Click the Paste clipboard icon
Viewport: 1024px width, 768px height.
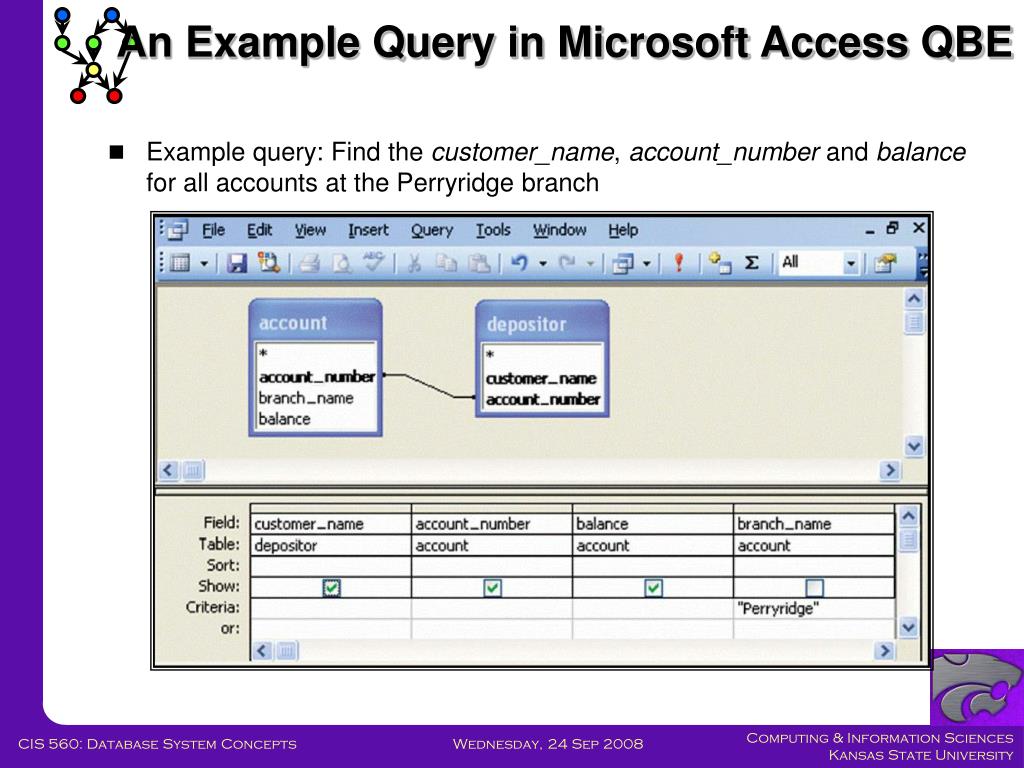point(480,263)
